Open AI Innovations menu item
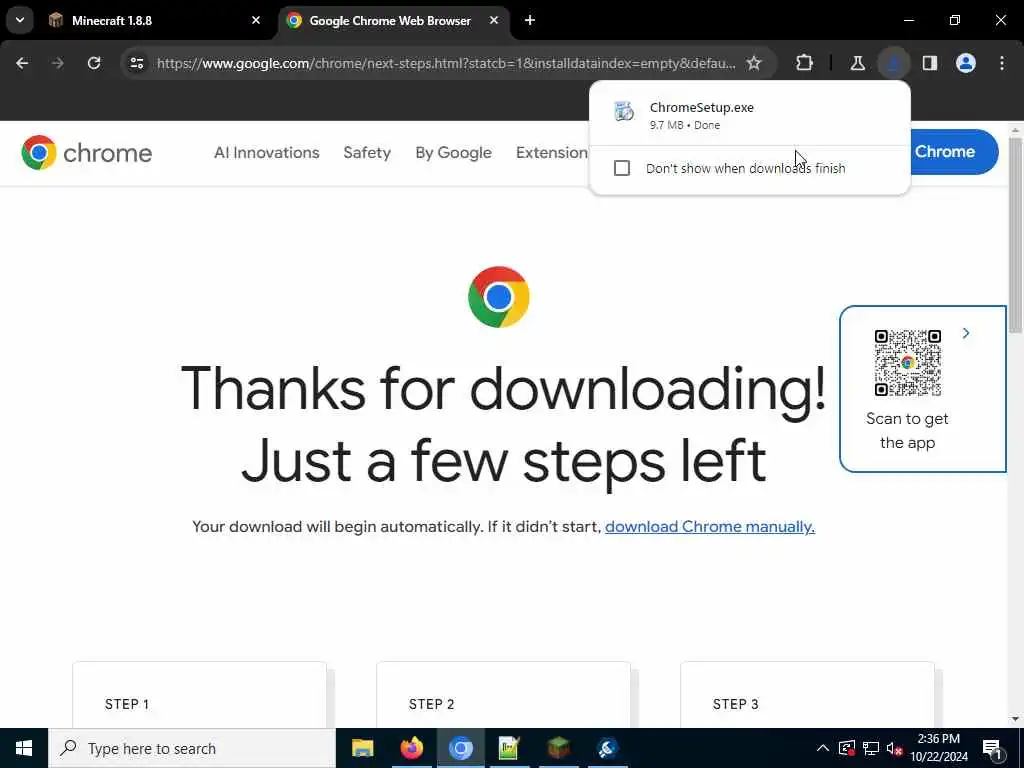The width and height of the screenshot is (1024, 768). pos(266,152)
